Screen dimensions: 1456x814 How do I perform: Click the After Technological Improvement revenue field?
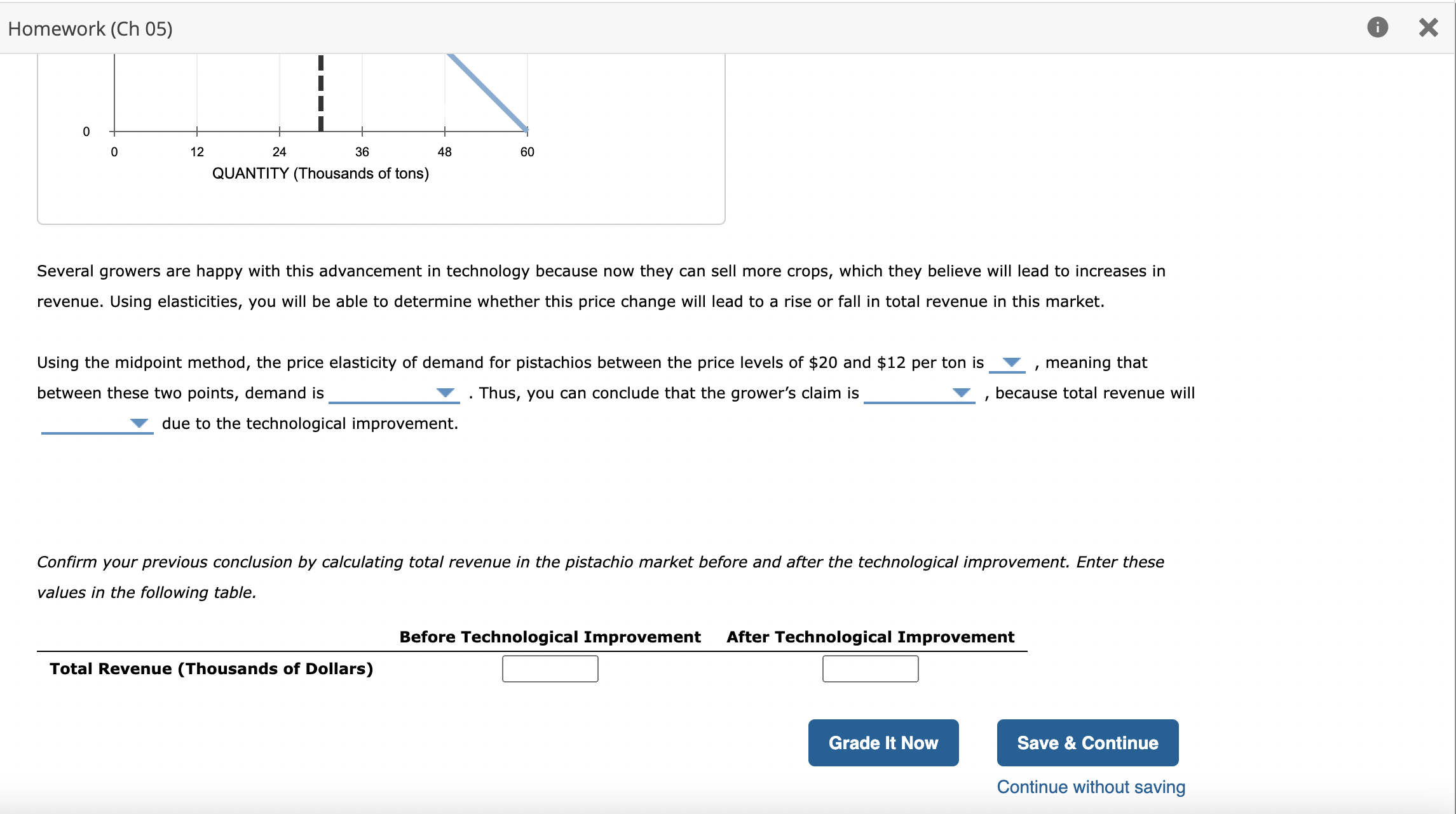(x=870, y=668)
